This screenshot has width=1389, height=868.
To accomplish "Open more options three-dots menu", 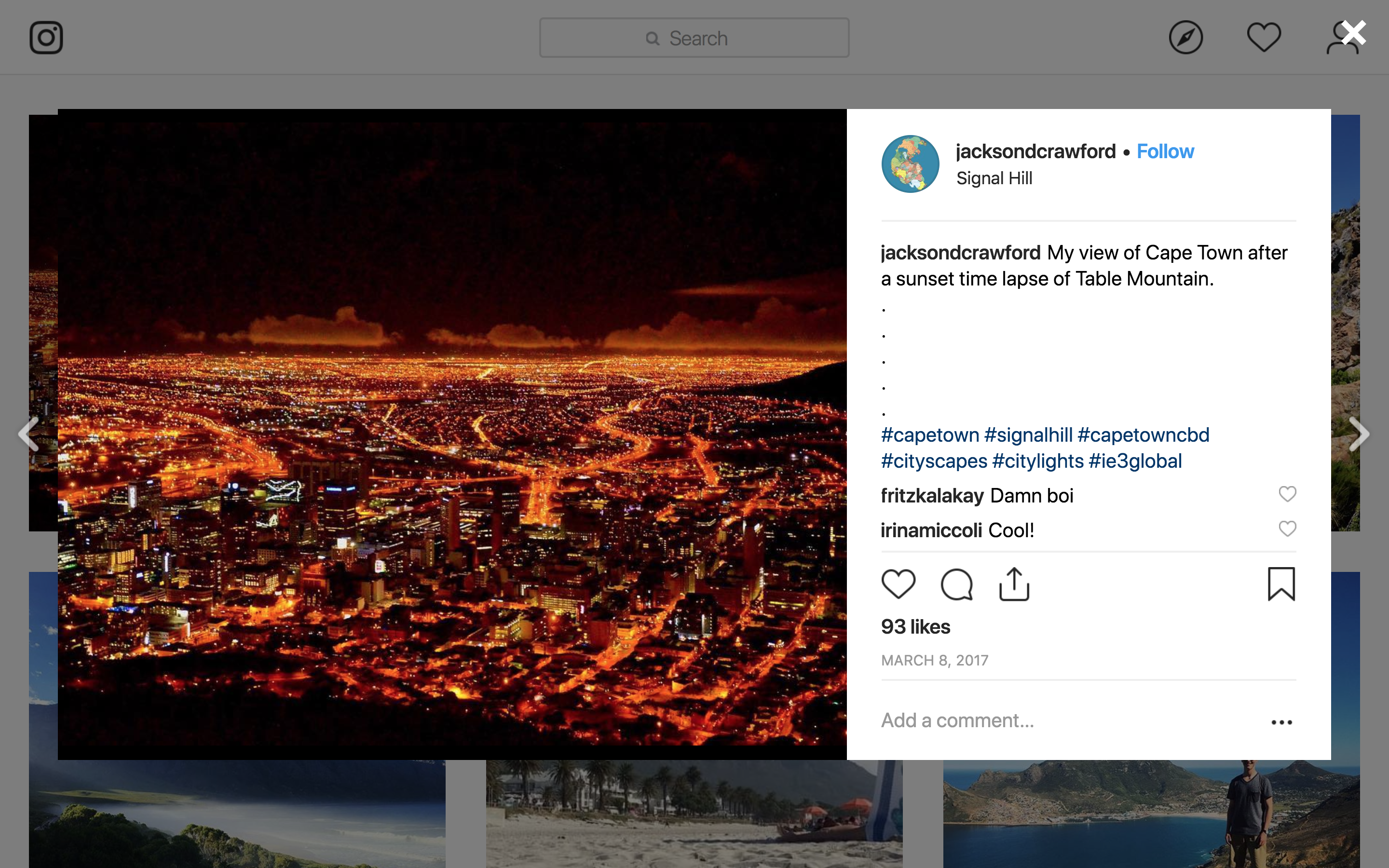I will (1281, 722).
